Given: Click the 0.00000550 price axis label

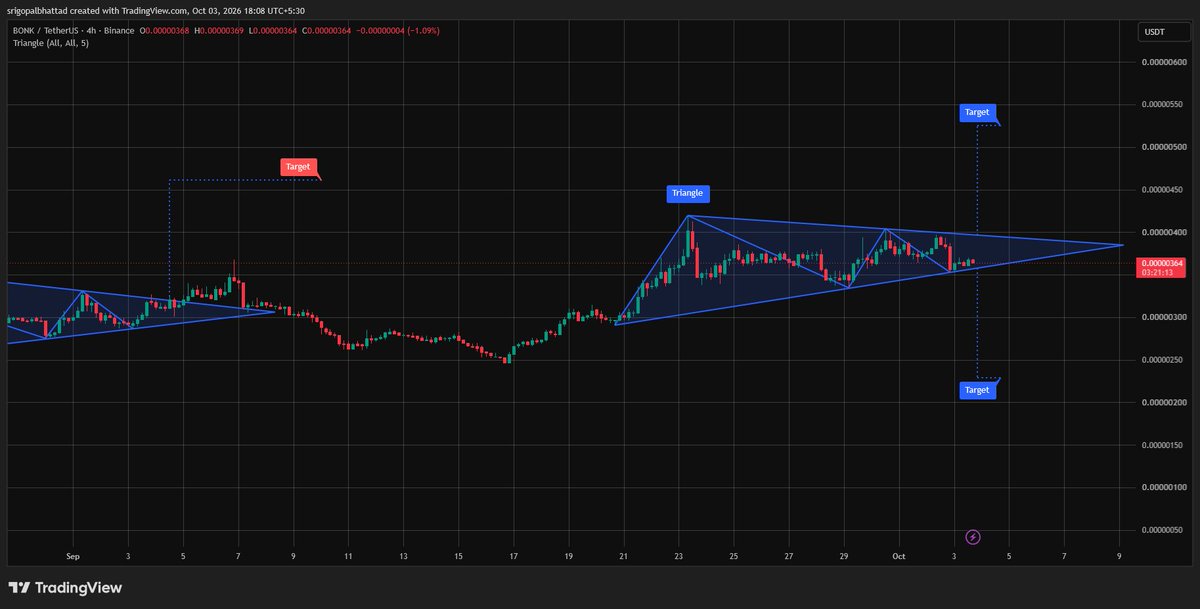Looking at the screenshot, I should tap(1163, 104).
